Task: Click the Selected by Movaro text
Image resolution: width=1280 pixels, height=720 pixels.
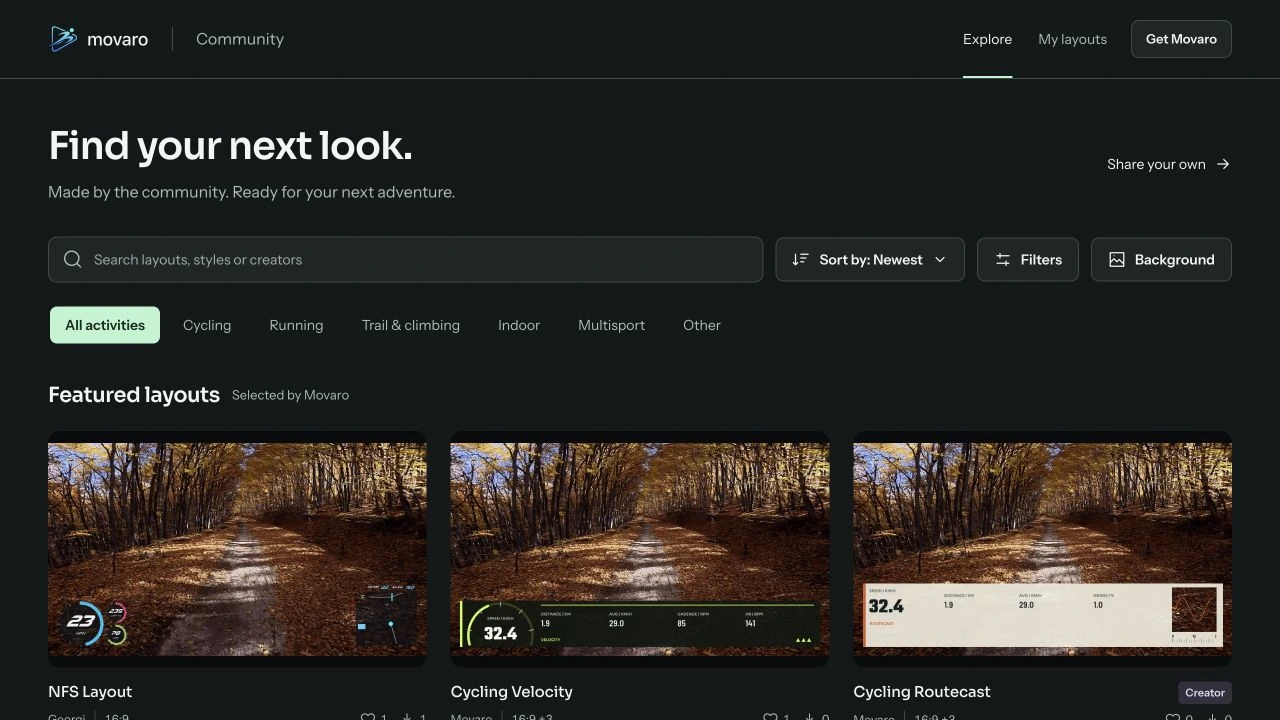Action: coord(290,395)
